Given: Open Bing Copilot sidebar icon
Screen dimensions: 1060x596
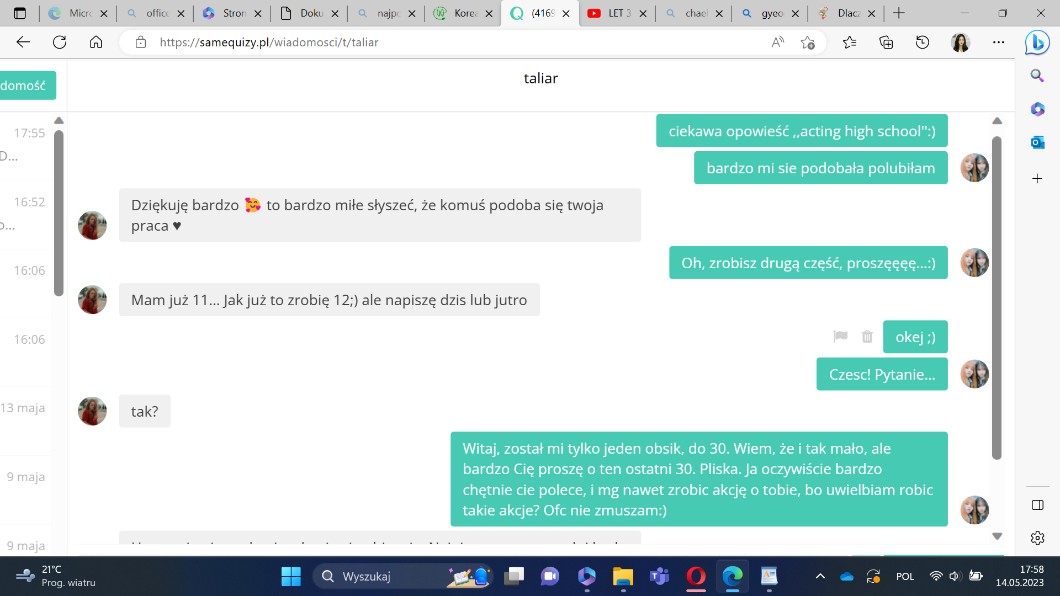Looking at the screenshot, I should click(x=1037, y=42).
